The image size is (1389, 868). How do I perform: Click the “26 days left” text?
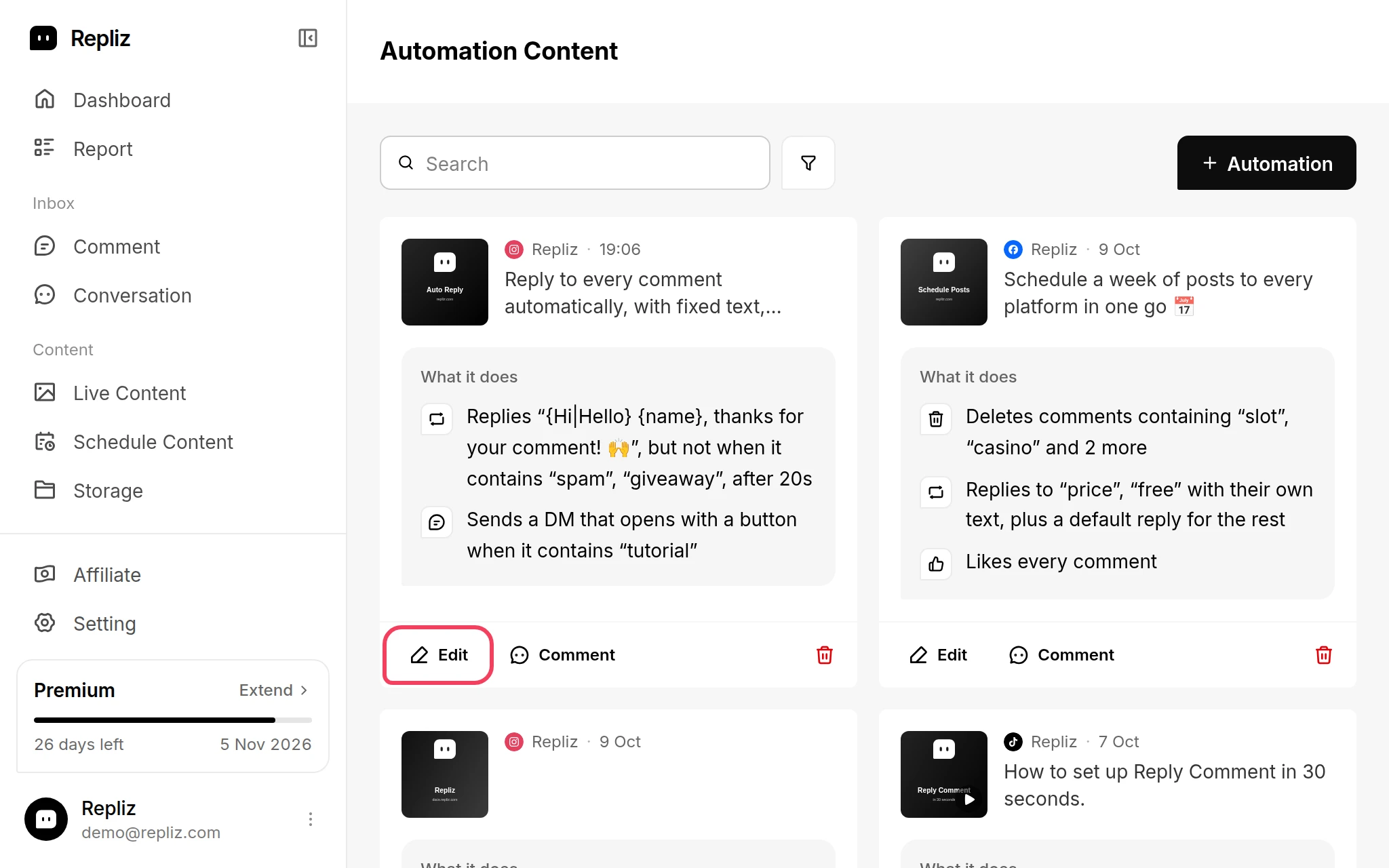[x=79, y=745]
